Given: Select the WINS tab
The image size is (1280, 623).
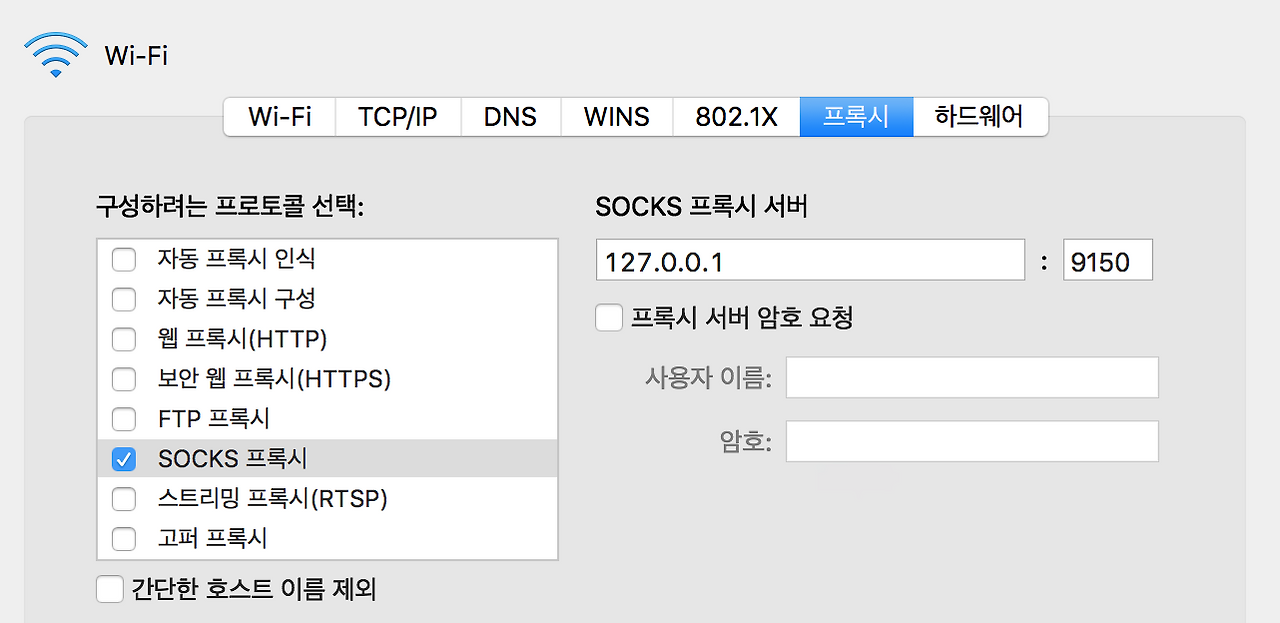Looking at the screenshot, I should click(616, 117).
